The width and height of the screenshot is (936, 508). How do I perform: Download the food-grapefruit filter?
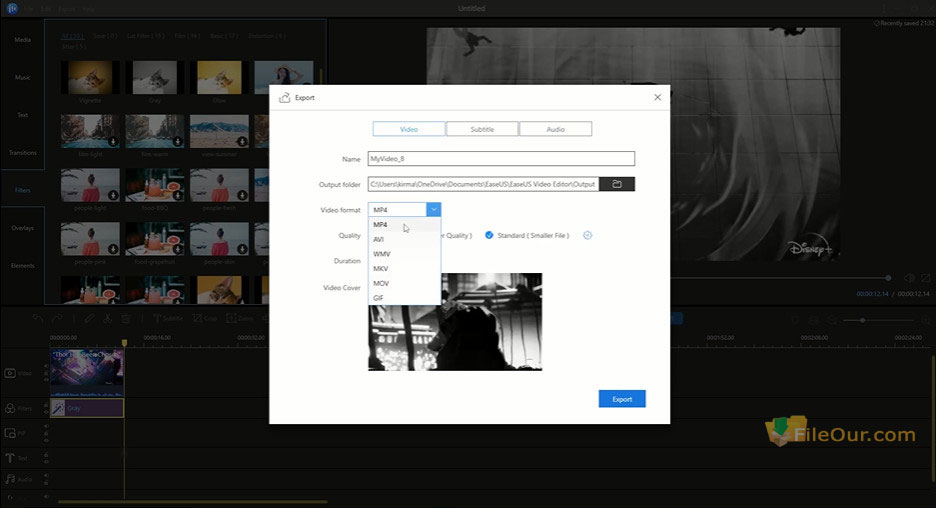click(177, 249)
